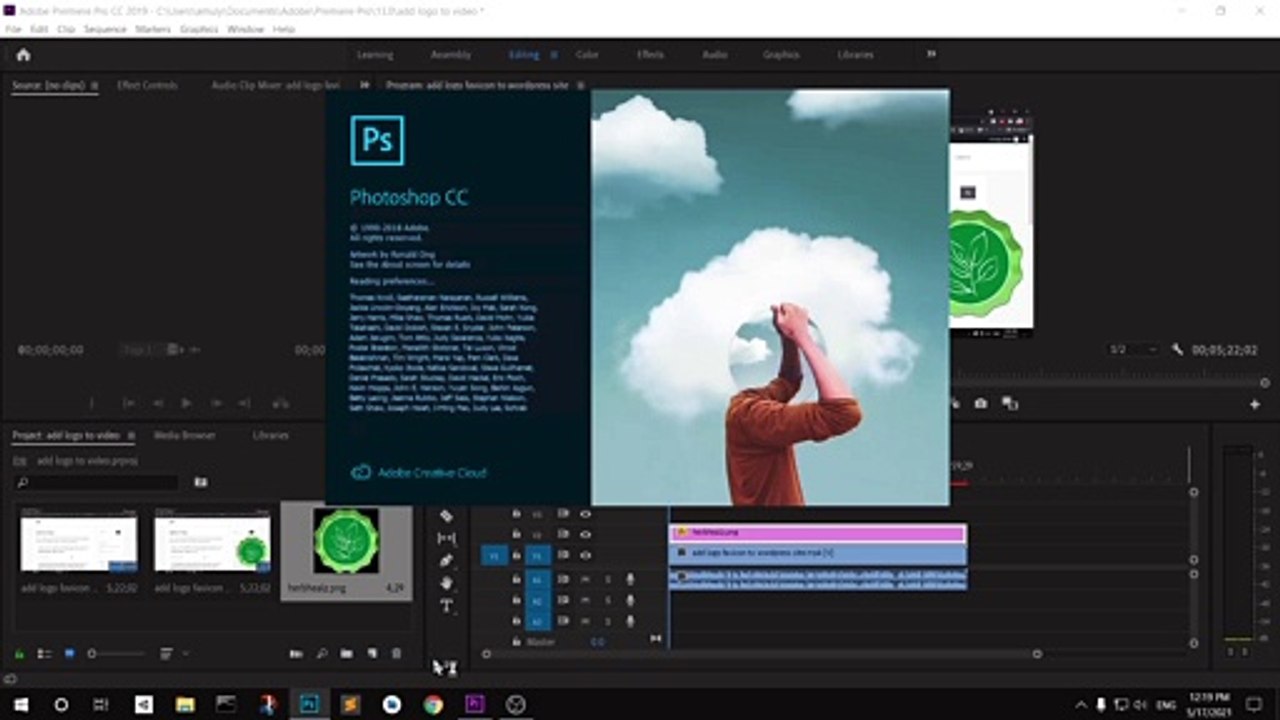The width and height of the screenshot is (1280, 720).
Task: Open the Editing workspace menu icon
Action: click(554, 55)
